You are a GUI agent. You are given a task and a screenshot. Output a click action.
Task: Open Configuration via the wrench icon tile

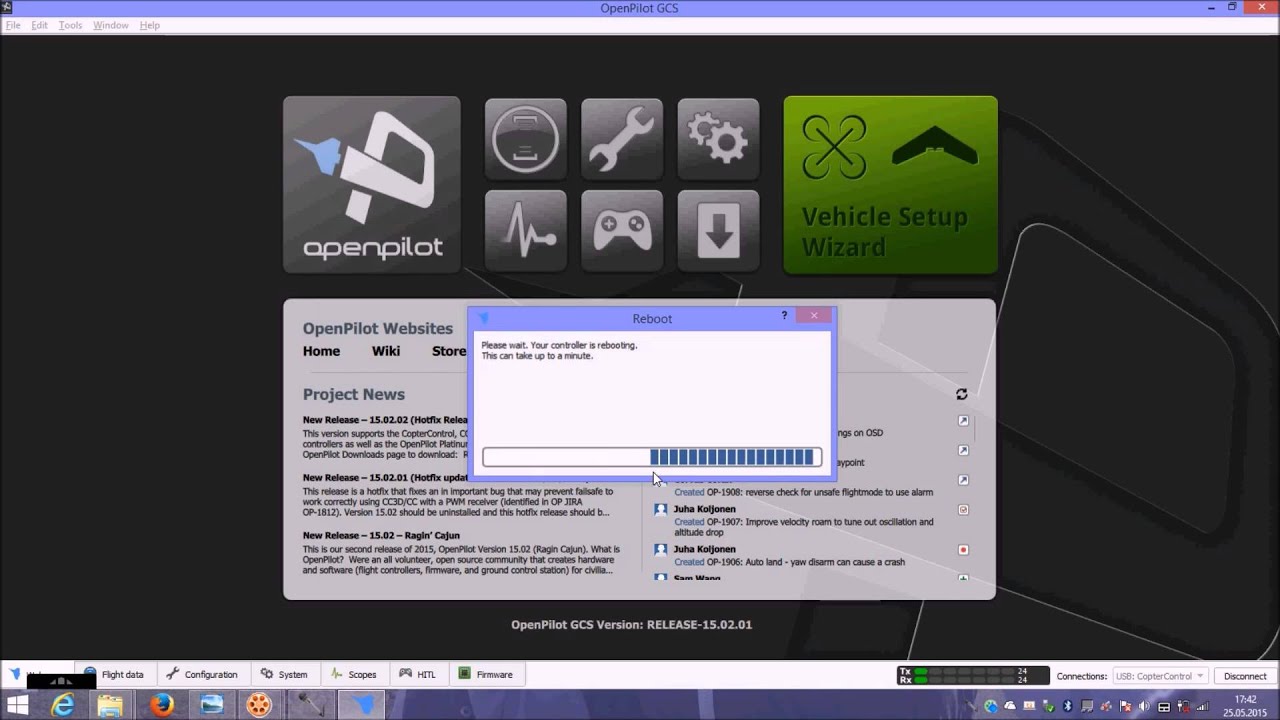622,137
